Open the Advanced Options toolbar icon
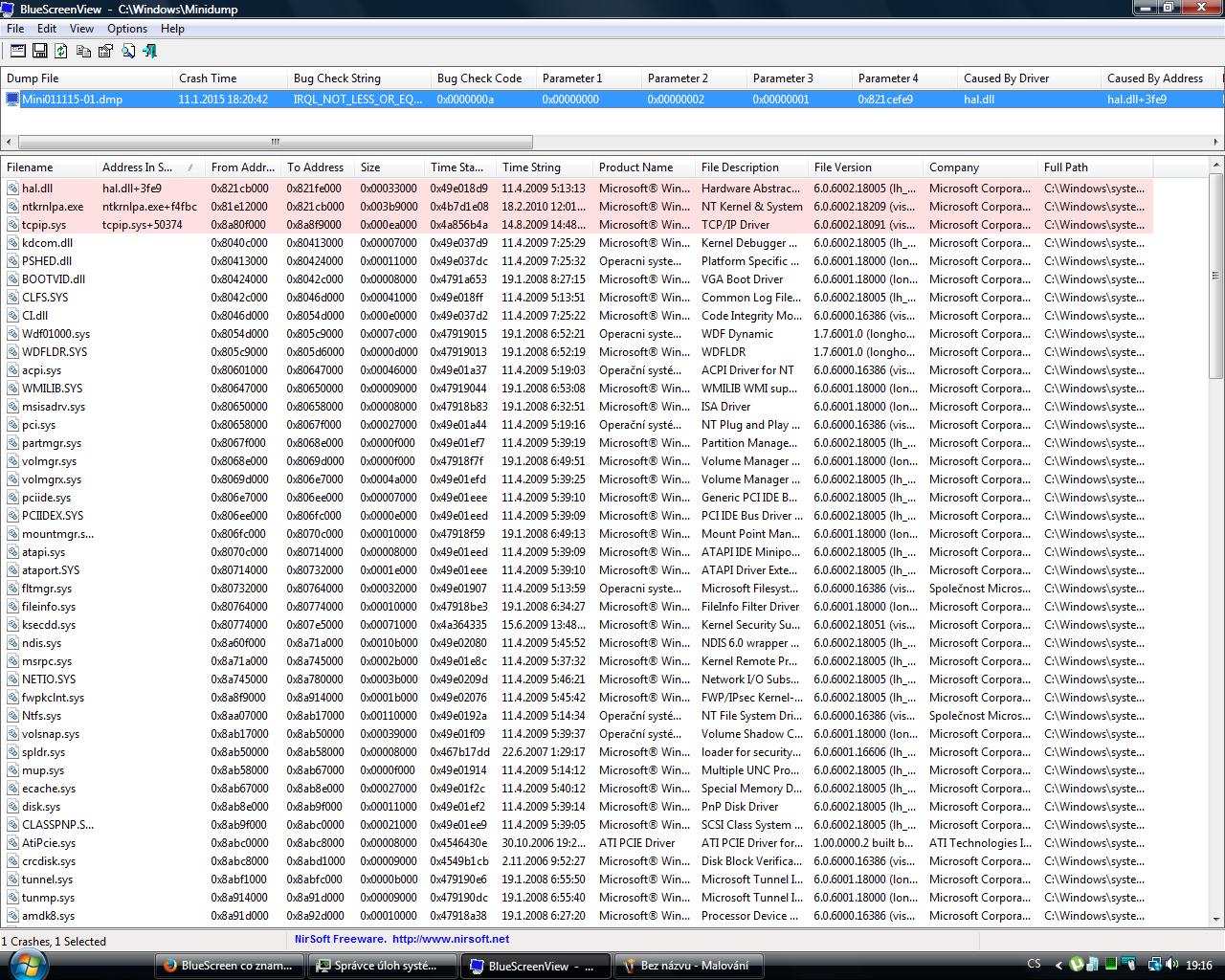The image size is (1225, 980). [18, 51]
